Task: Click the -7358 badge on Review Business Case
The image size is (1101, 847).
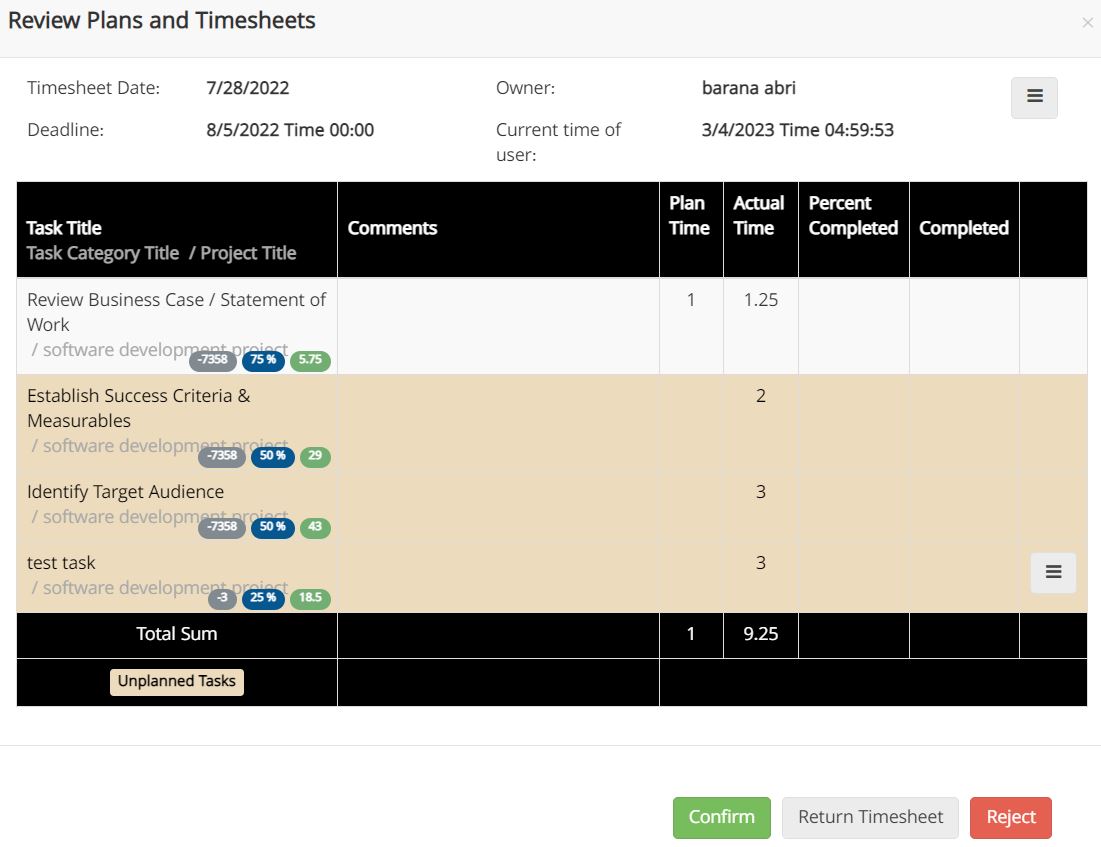Action: 212,360
